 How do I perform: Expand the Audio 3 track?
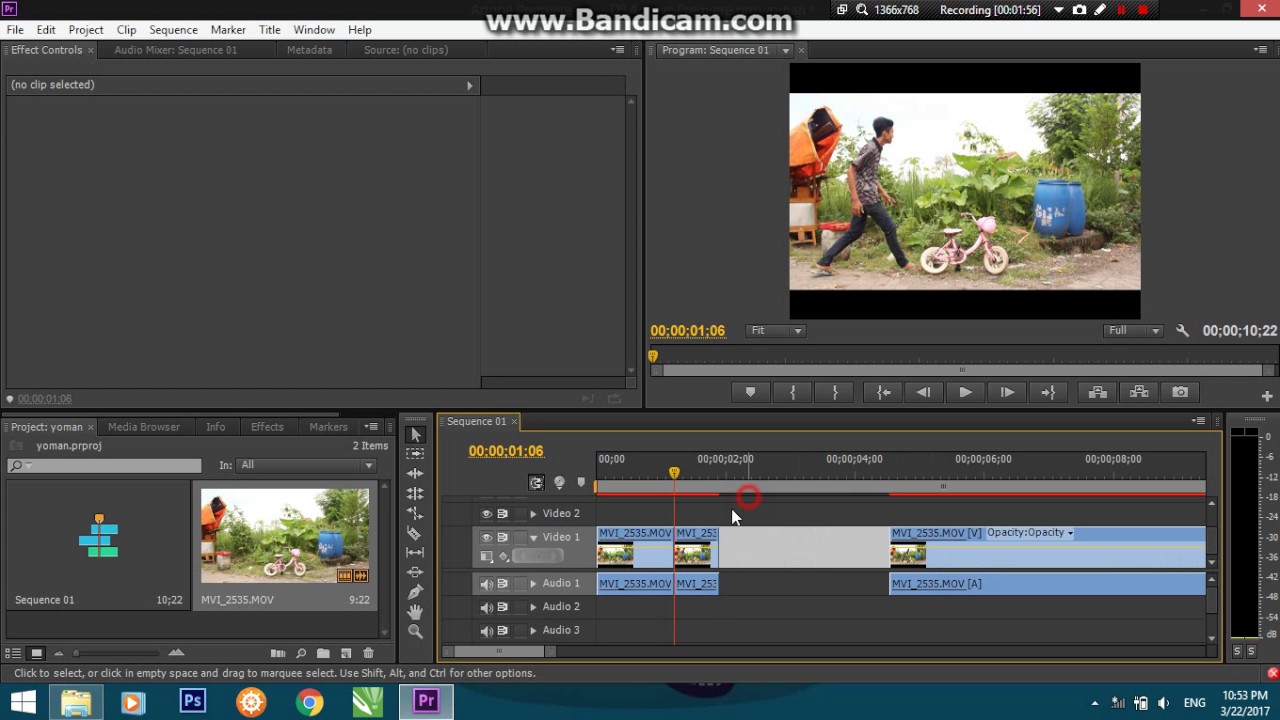click(533, 631)
